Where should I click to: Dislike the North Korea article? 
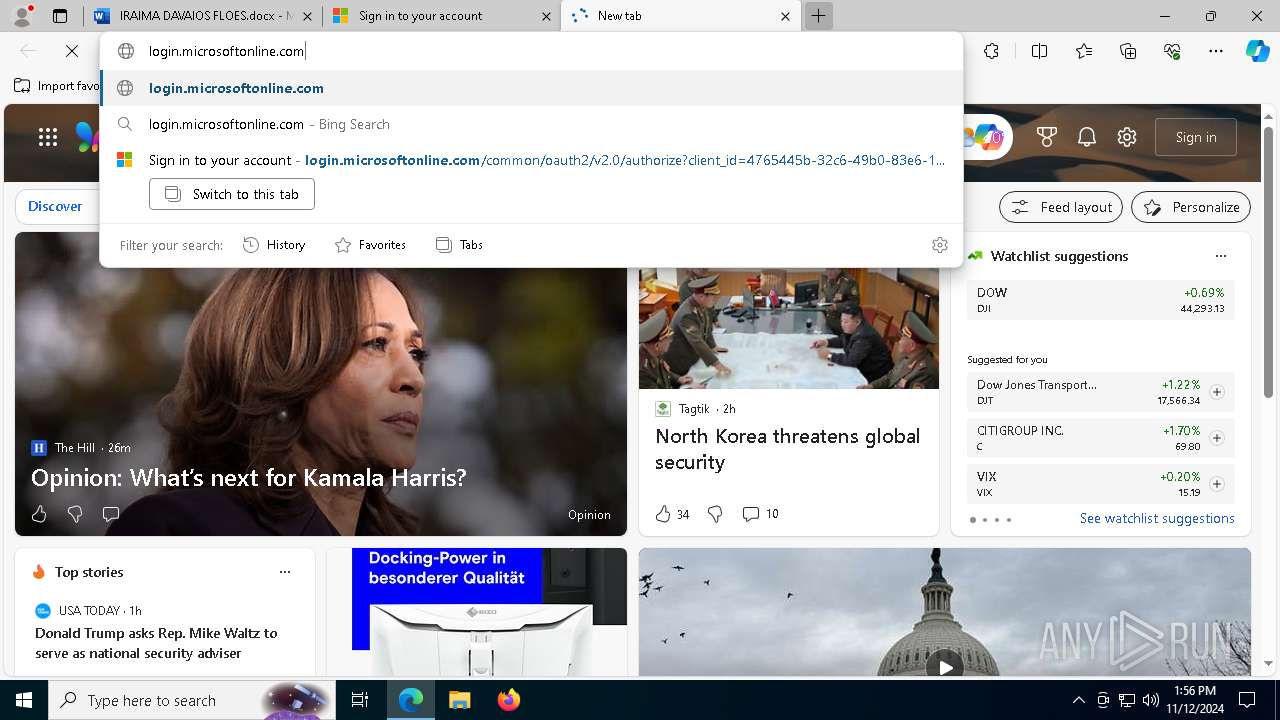click(x=715, y=514)
